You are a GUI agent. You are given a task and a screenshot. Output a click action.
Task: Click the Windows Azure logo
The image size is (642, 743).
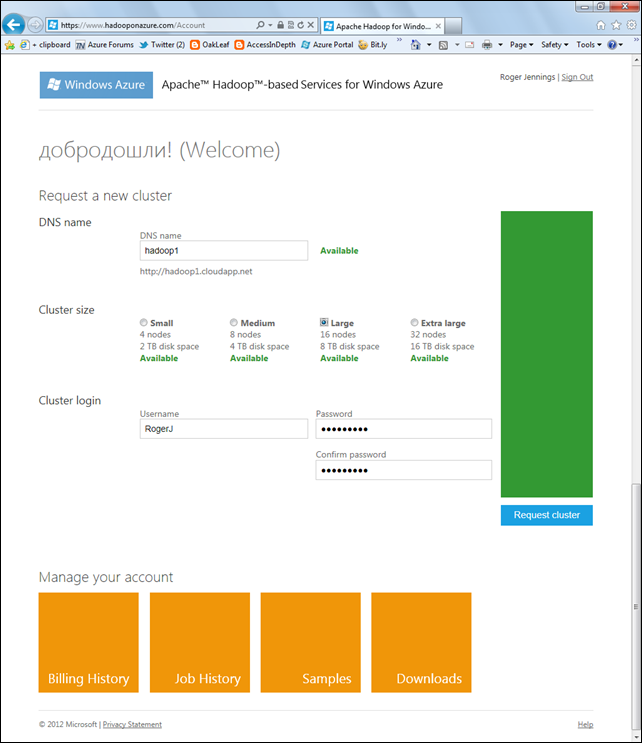(x=96, y=85)
